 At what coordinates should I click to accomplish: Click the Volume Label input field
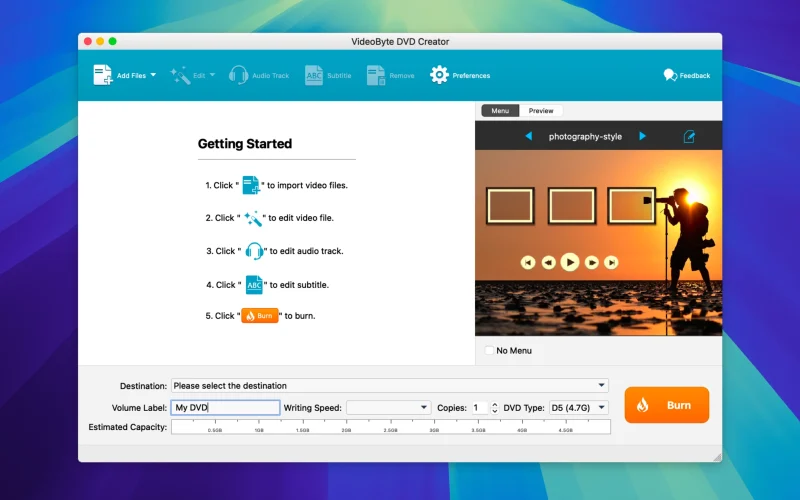pyautogui.click(x=226, y=408)
